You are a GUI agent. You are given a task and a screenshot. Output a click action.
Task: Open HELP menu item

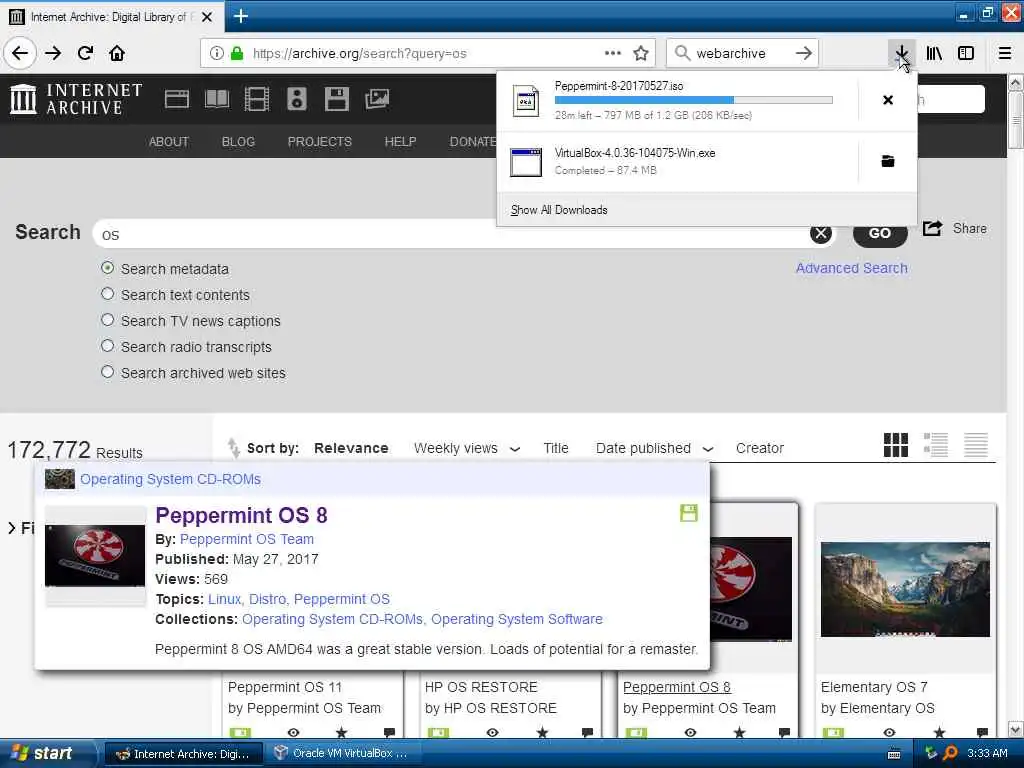coord(400,142)
